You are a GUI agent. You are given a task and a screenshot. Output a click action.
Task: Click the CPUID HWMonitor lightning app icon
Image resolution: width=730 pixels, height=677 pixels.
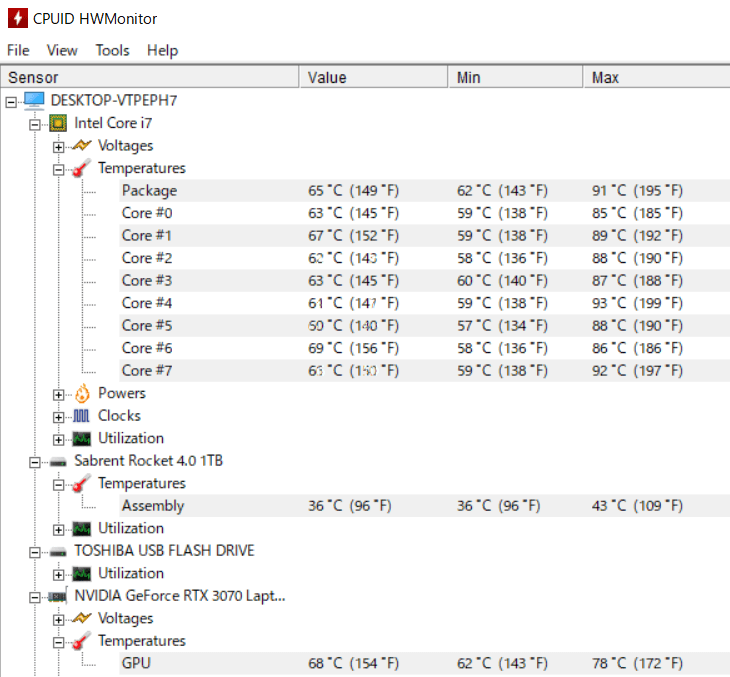18,18
